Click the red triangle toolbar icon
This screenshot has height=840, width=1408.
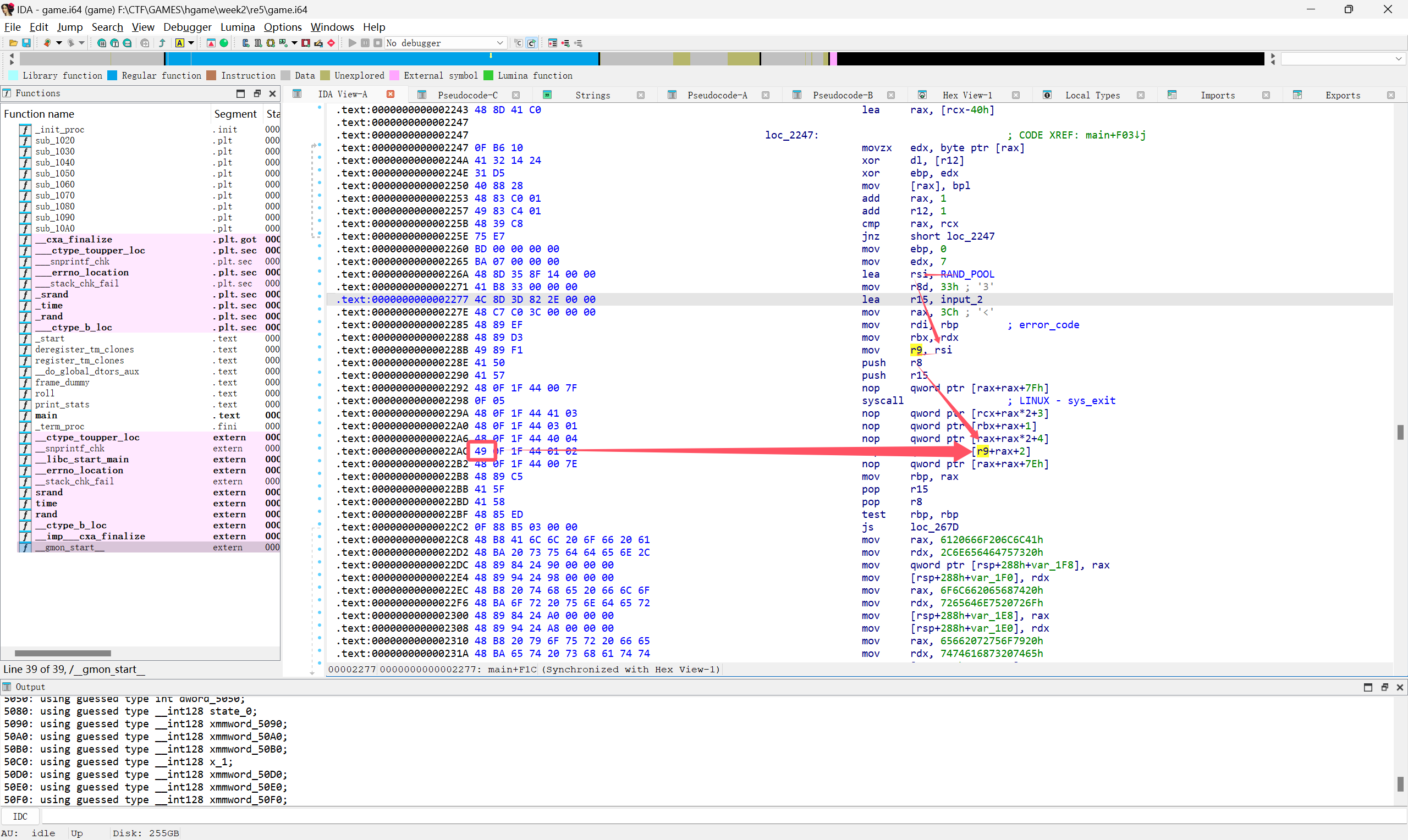tap(211, 43)
